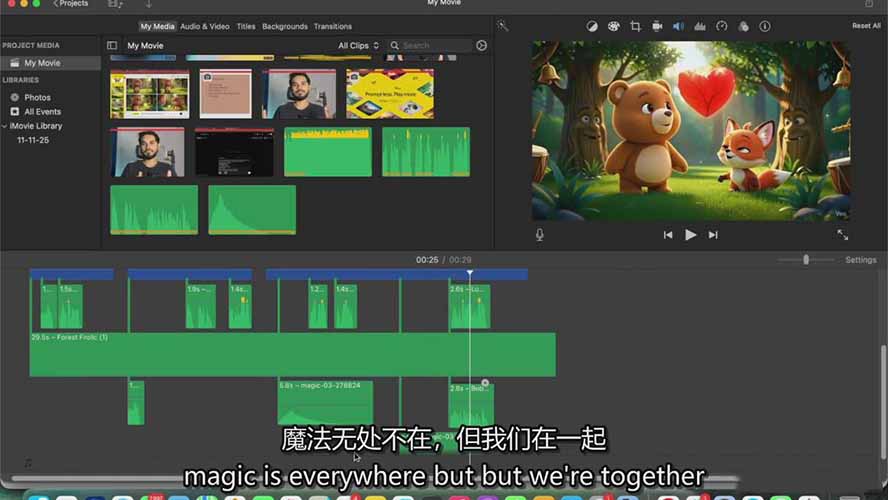Select the cropping tool
This screenshot has height=500, width=888.
coord(635,26)
